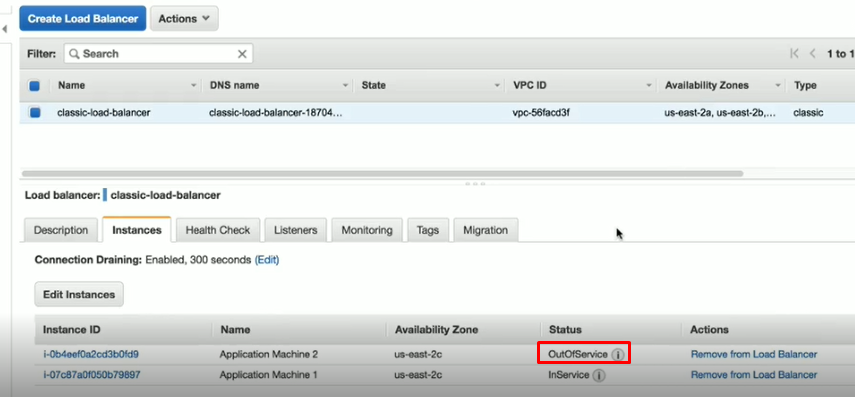Select classic-load-balancer name cell
855x397 pixels.
tap(104, 113)
